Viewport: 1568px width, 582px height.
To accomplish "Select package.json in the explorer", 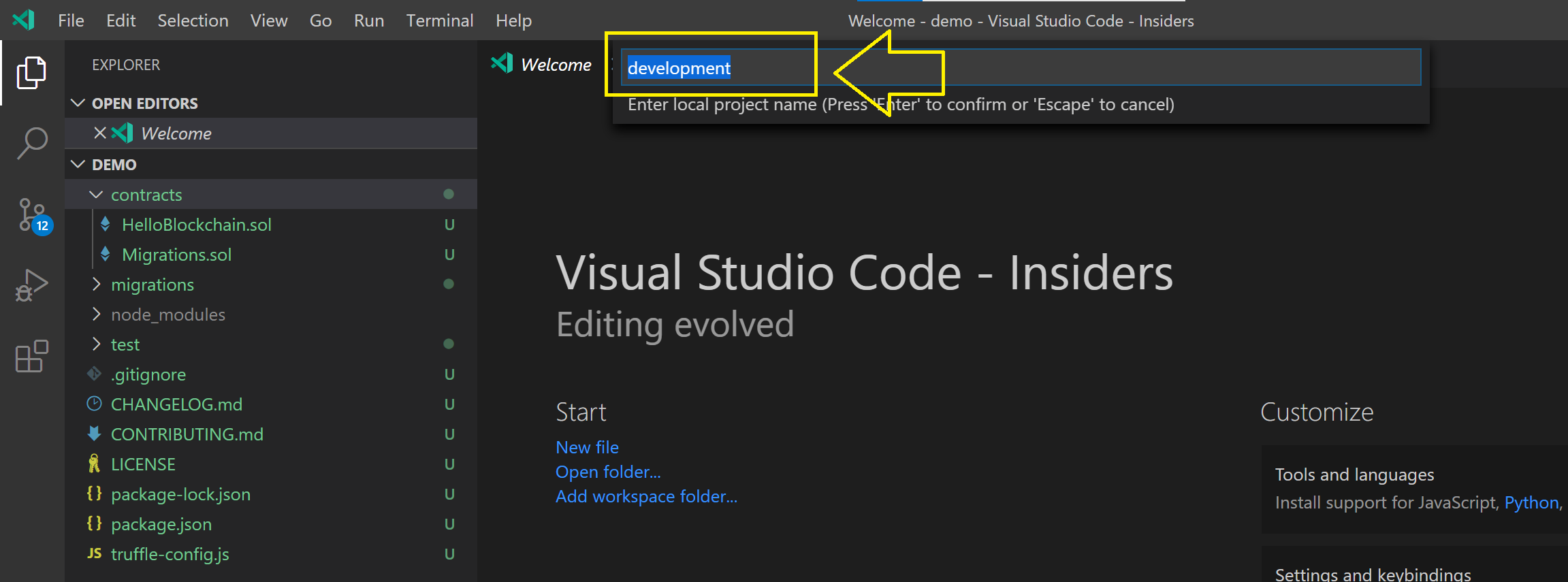I will click(x=161, y=524).
